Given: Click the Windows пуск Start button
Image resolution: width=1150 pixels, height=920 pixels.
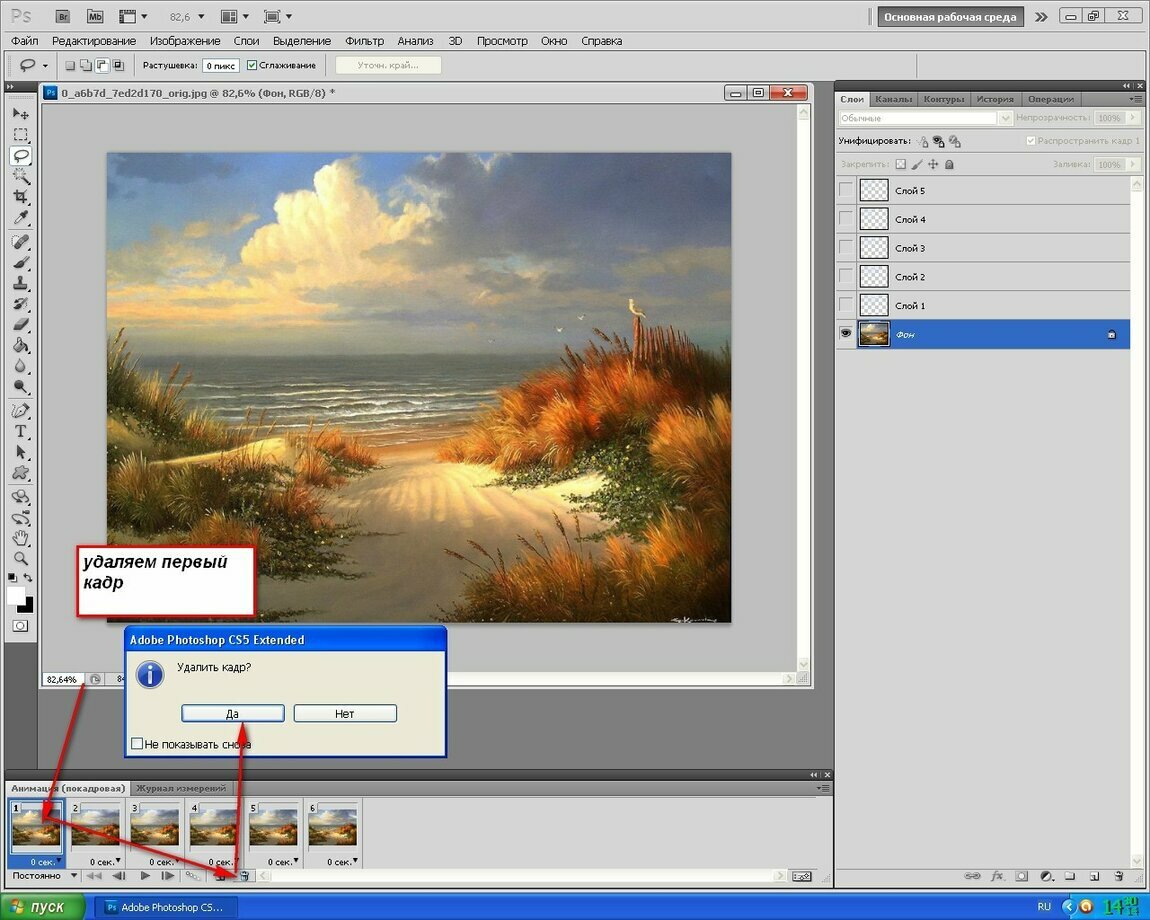Looking at the screenshot, I should click(43, 907).
